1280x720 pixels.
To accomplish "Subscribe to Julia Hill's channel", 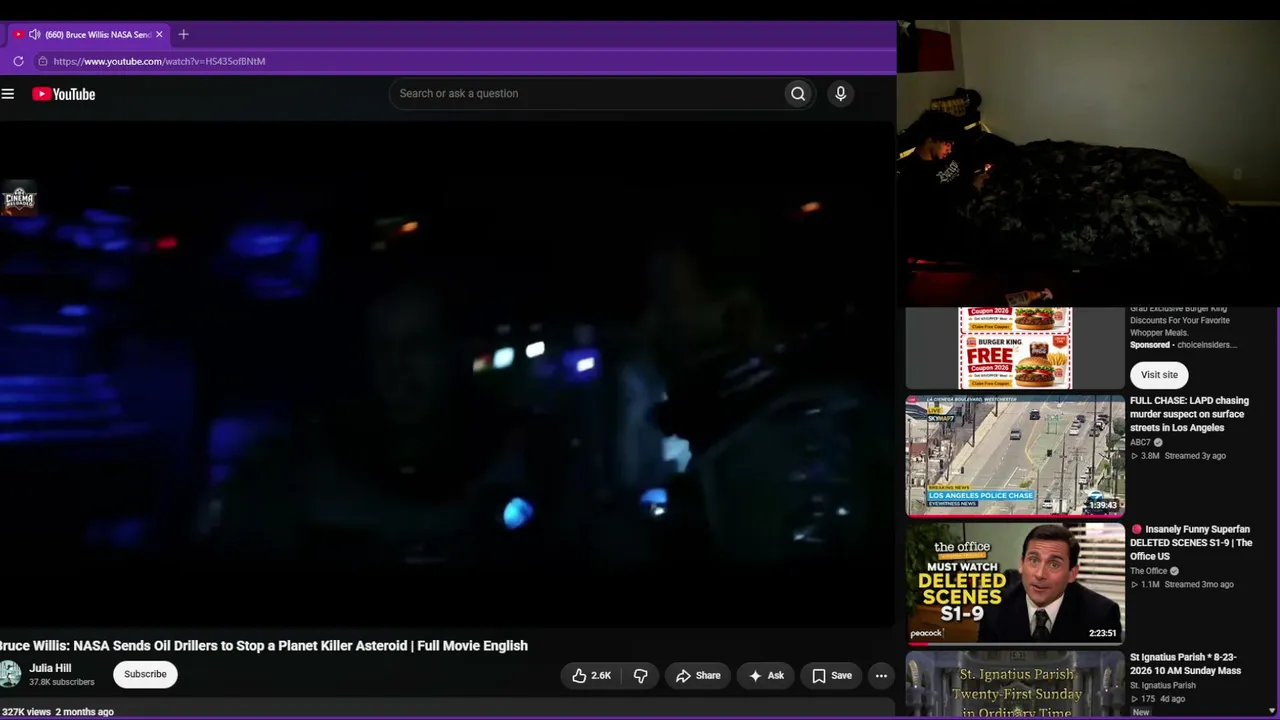I will coord(145,675).
